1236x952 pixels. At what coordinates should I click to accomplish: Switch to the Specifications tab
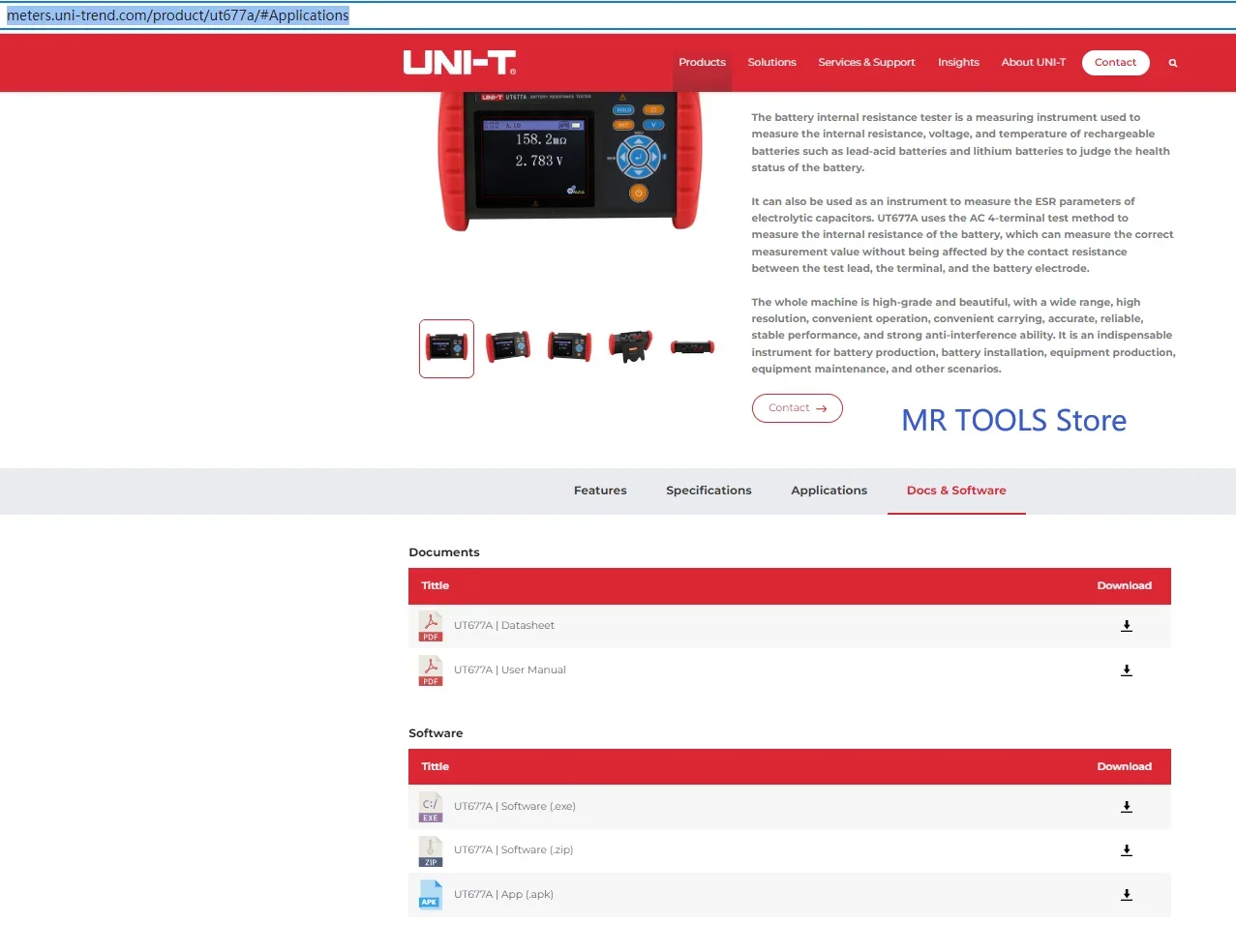tap(708, 491)
